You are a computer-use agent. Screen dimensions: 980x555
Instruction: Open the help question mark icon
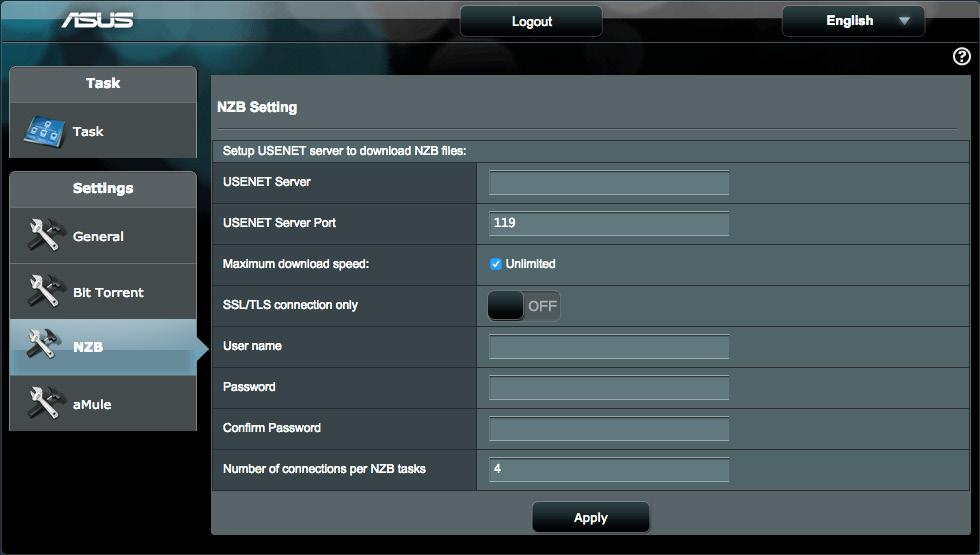[x=961, y=56]
